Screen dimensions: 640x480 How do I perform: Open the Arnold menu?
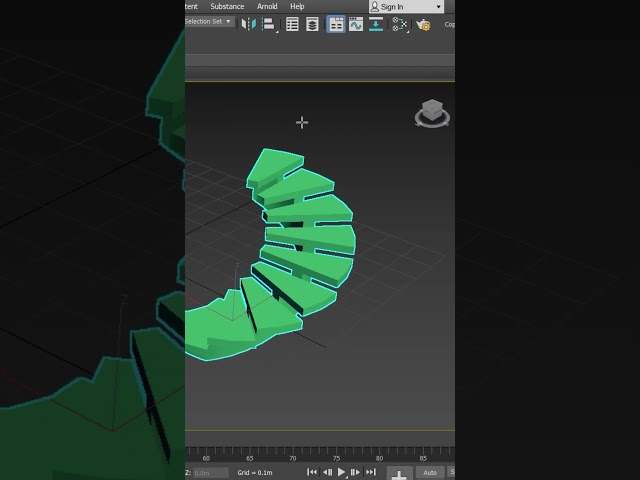pos(267,6)
